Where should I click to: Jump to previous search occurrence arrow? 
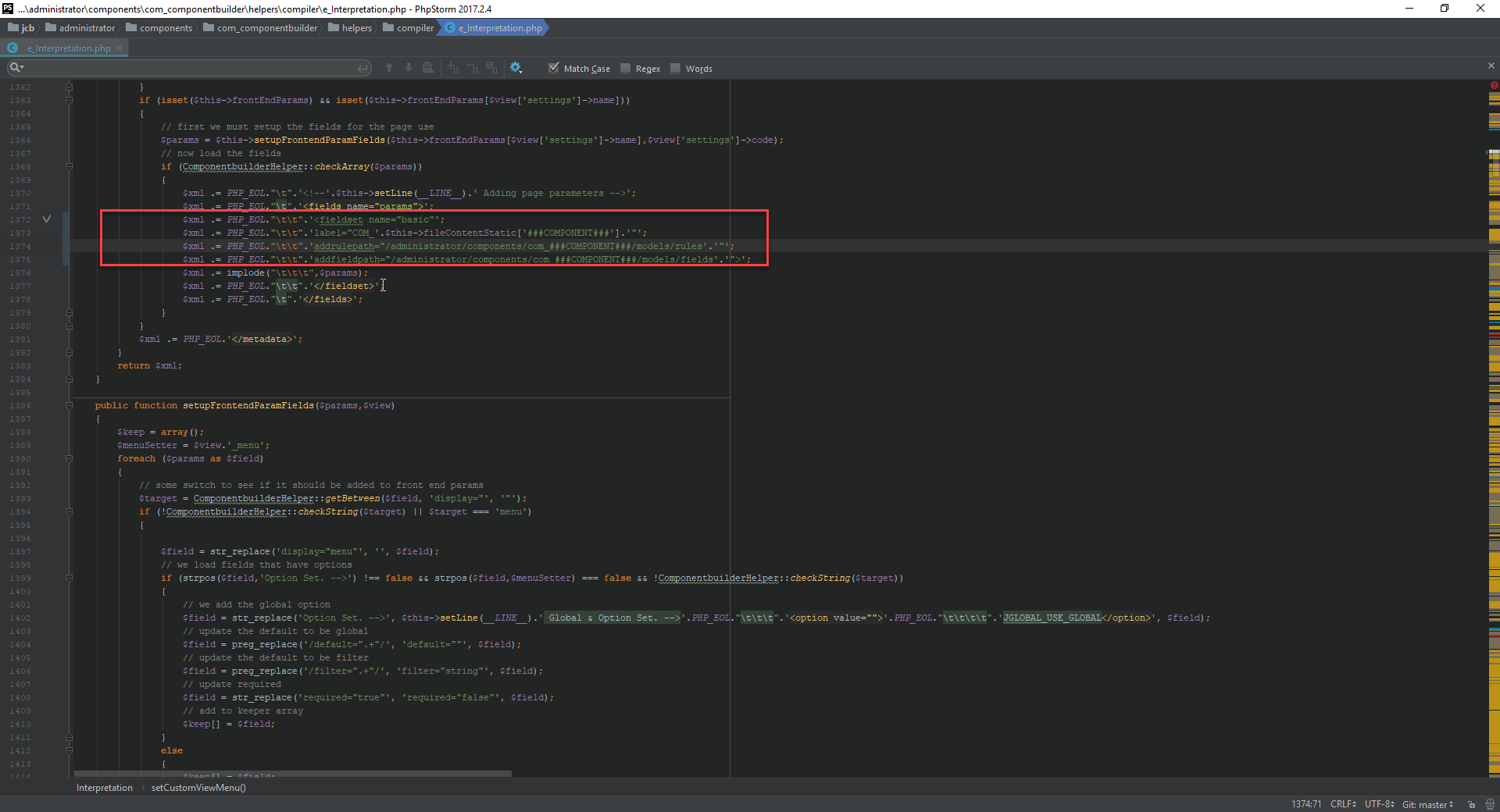389,68
